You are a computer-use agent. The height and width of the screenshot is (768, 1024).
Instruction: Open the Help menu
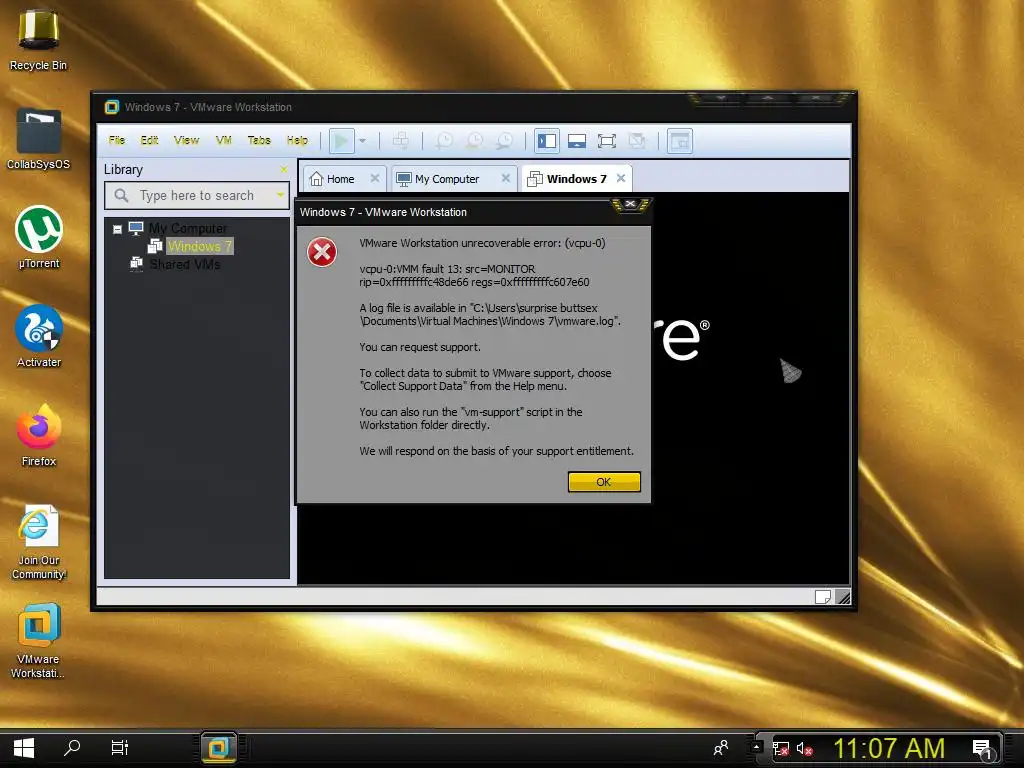(x=297, y=140)
